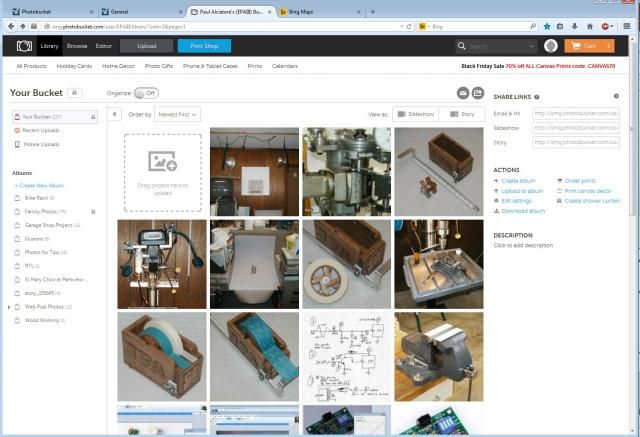This screenshot has height=437, width=640.
Task: Open the URL bar history dropdown
Action: click(x=402, y=27)
